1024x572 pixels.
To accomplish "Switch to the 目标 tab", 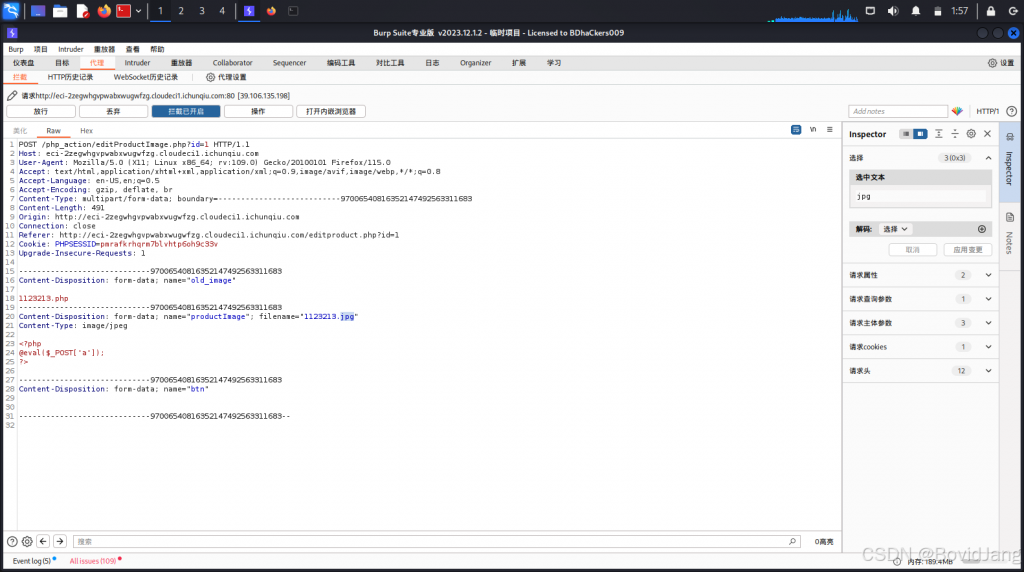I will click(x=62, y=63).
